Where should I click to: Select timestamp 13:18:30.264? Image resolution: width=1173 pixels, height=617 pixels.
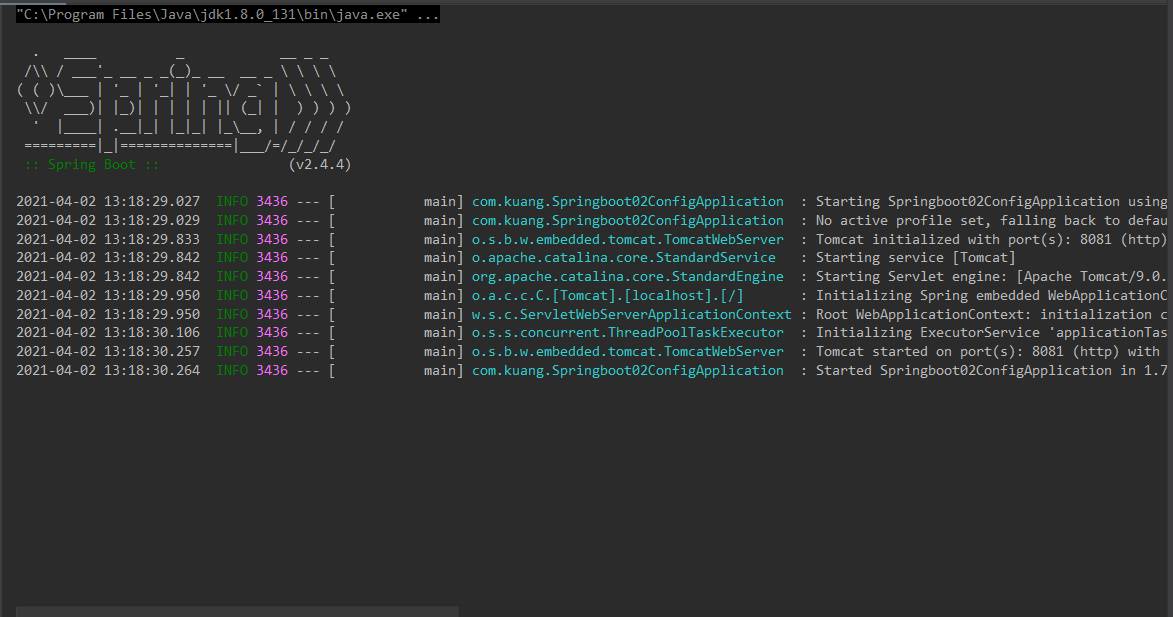152,371
